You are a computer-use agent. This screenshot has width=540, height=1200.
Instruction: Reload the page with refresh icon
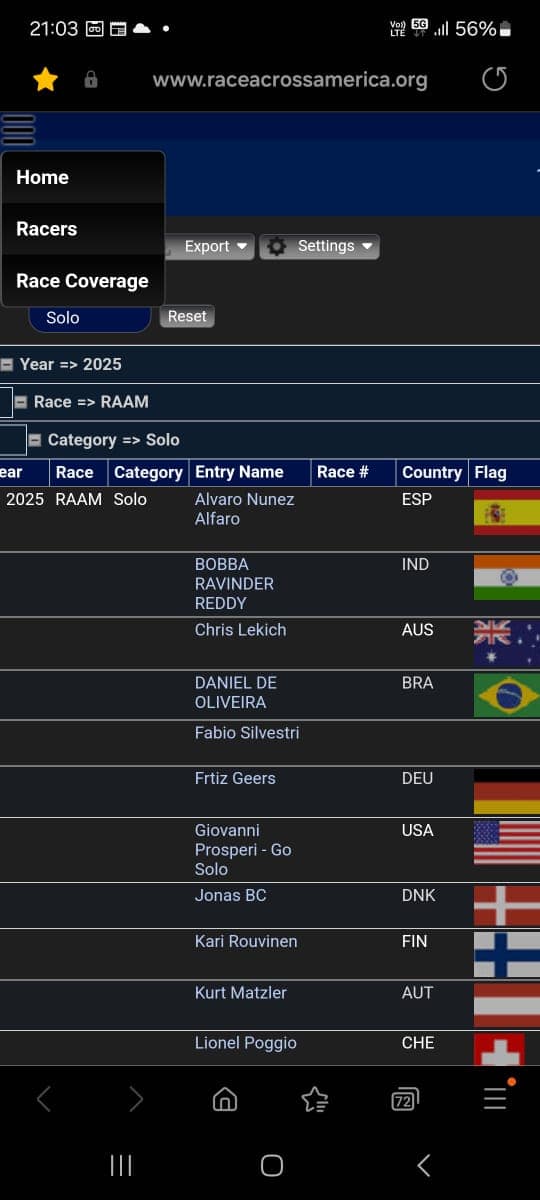pos(494,80)
